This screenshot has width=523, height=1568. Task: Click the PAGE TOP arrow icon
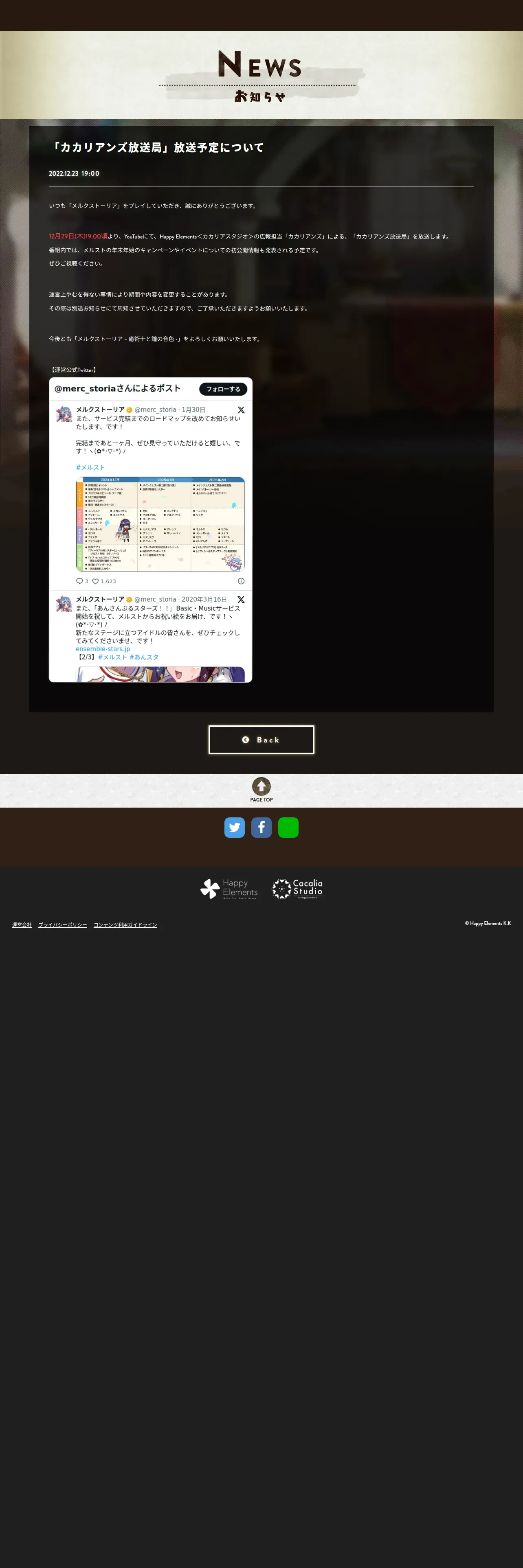261,786
